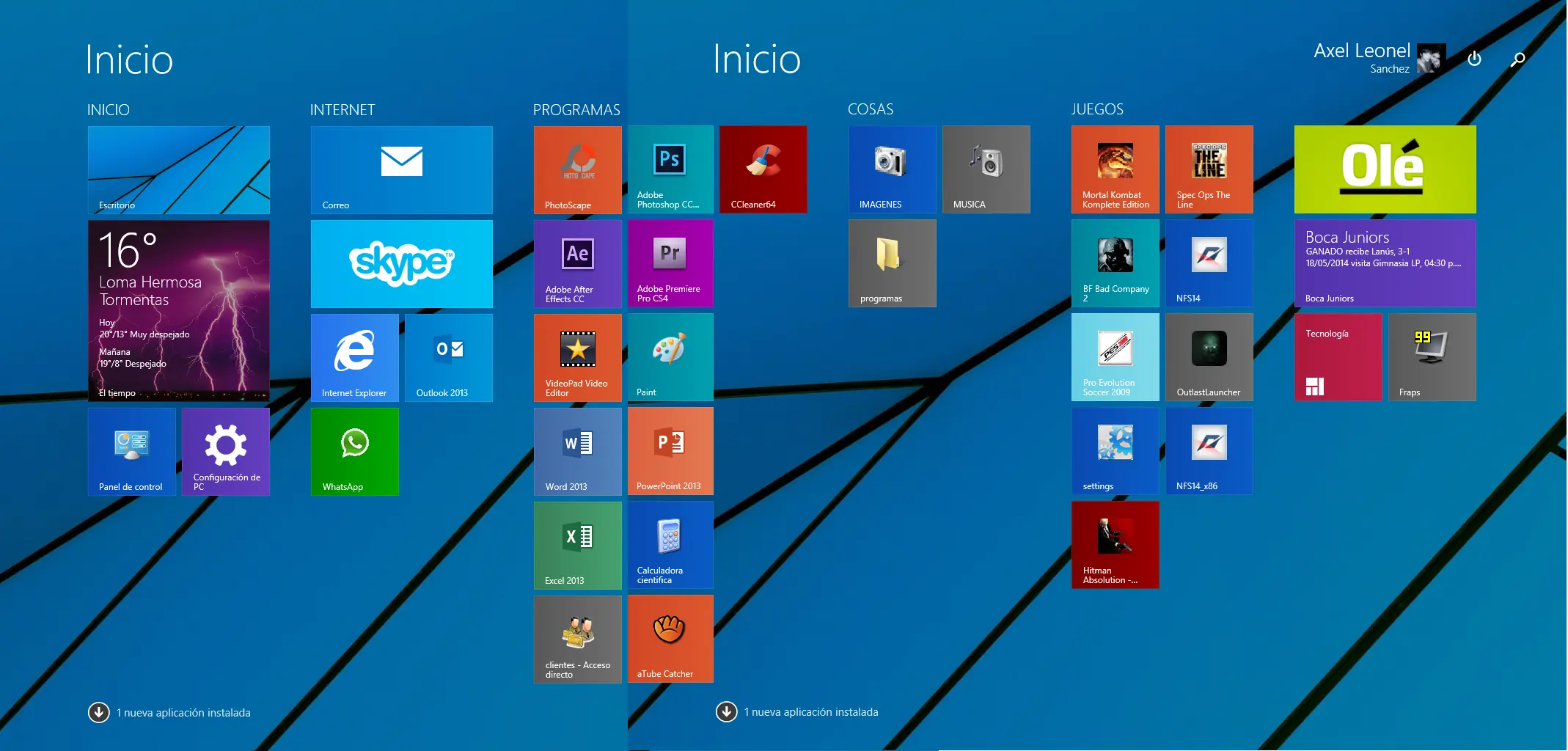Click the INTERNET group title
The width and height of the screenshot is (1568, 751).
[342, 110]
